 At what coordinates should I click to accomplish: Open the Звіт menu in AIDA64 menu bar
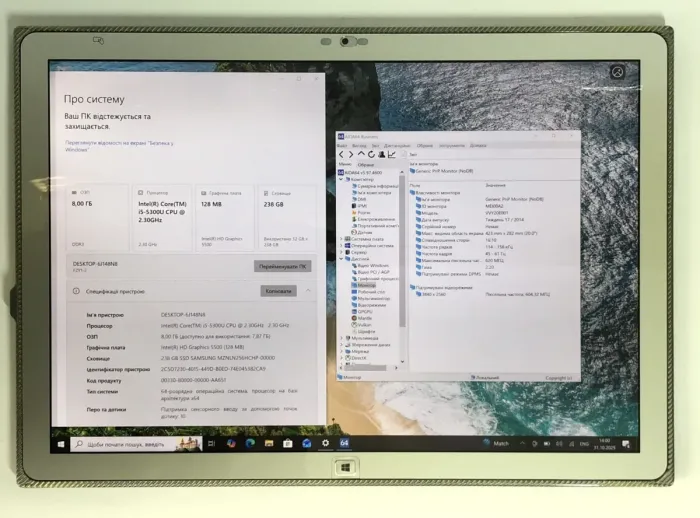(x=375, y=146)
